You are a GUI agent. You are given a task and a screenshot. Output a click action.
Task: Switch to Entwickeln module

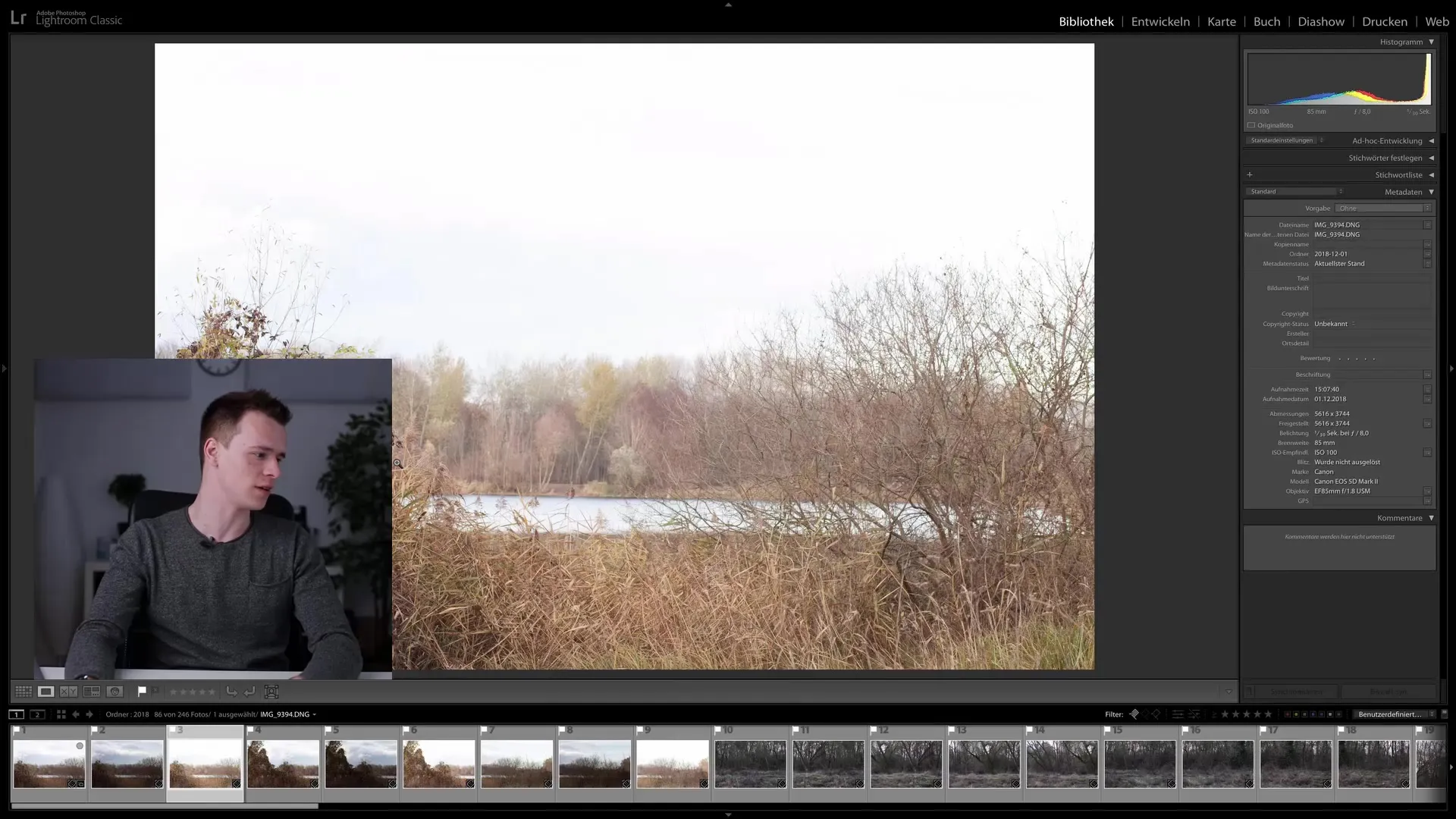click(1160, 21)
